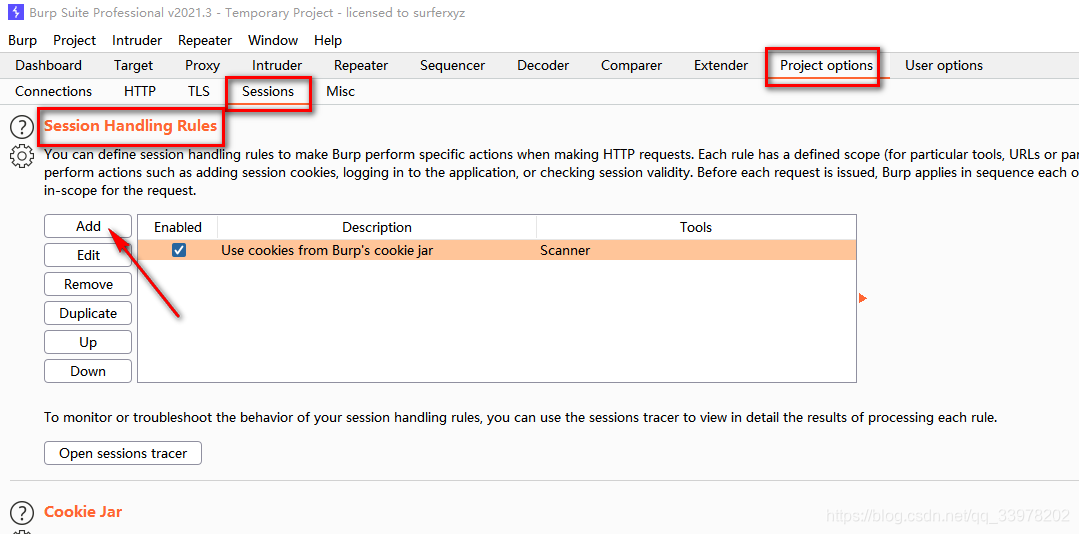Switch to the Dashboard tab
The image size is (1079, 534).
[49, 65]
